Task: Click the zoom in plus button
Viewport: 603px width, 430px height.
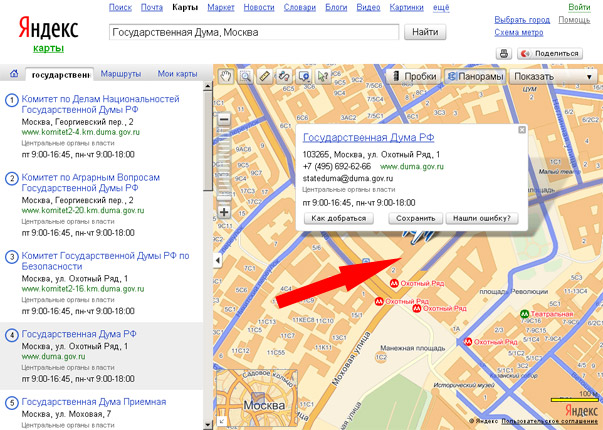Action: point(224,211)
